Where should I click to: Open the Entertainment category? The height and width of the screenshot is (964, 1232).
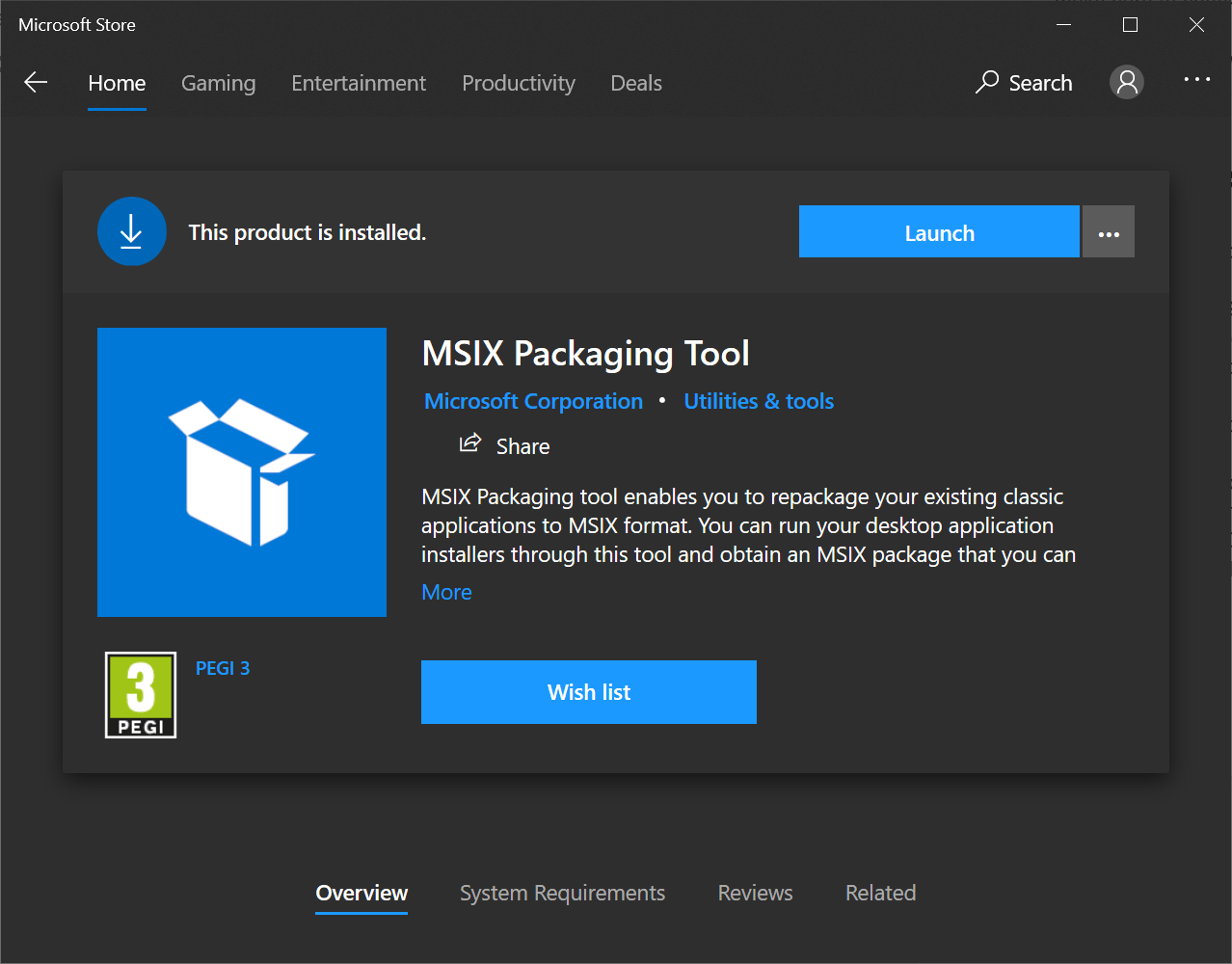click(358, 83)
